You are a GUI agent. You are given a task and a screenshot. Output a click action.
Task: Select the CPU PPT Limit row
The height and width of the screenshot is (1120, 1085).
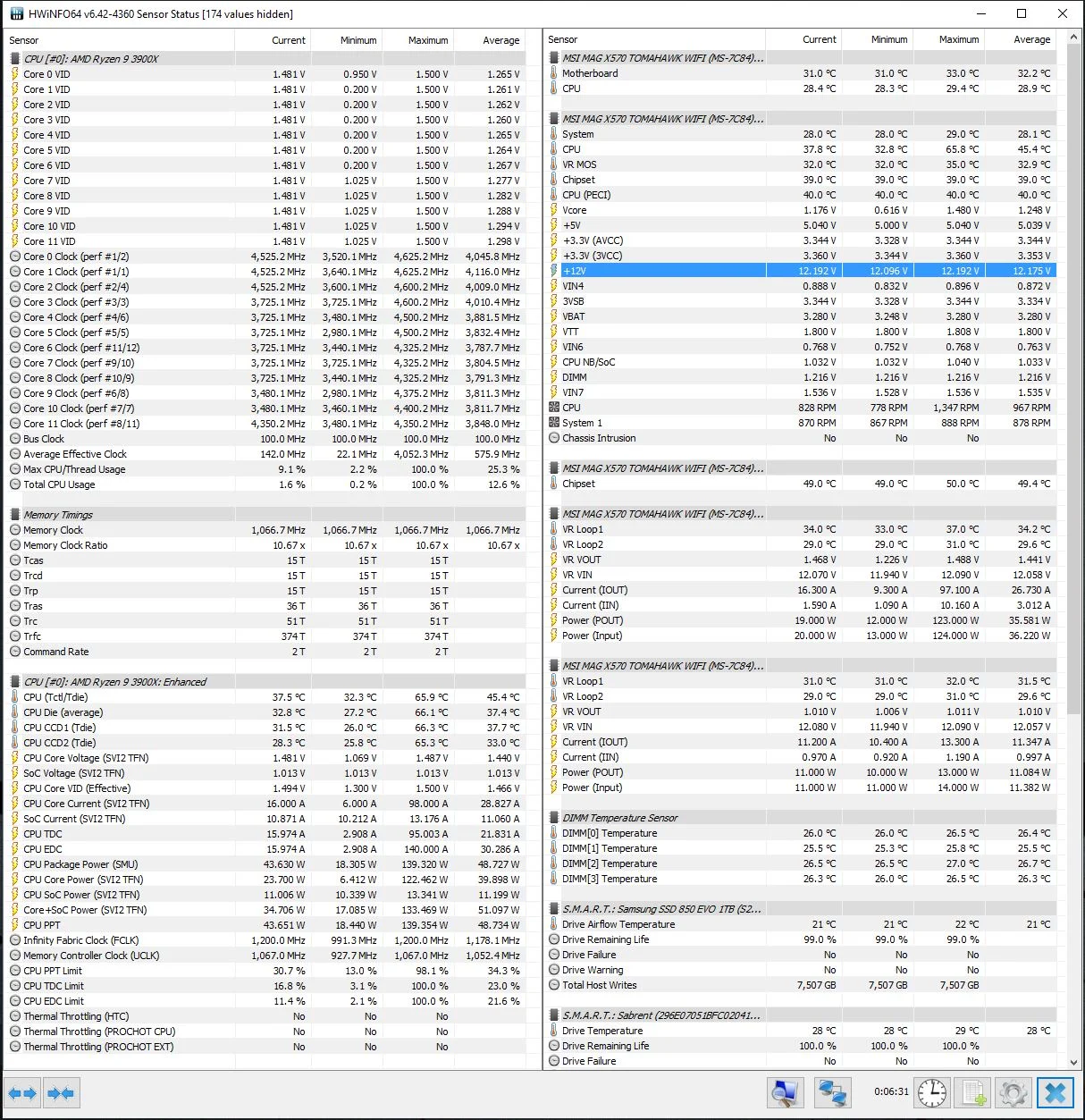(266, 971)
